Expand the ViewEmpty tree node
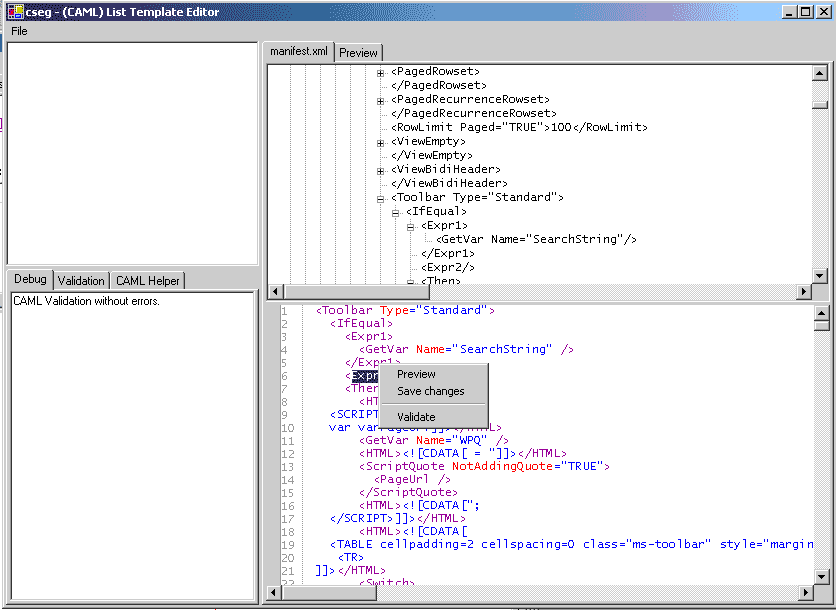Image resolution: width=836 pixels, height=610 pixels. pos(380,143)
